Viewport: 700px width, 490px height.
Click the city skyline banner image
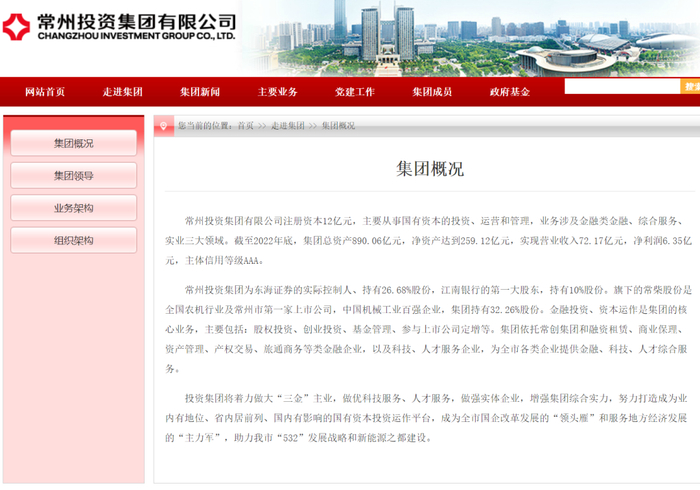[471, 38]
